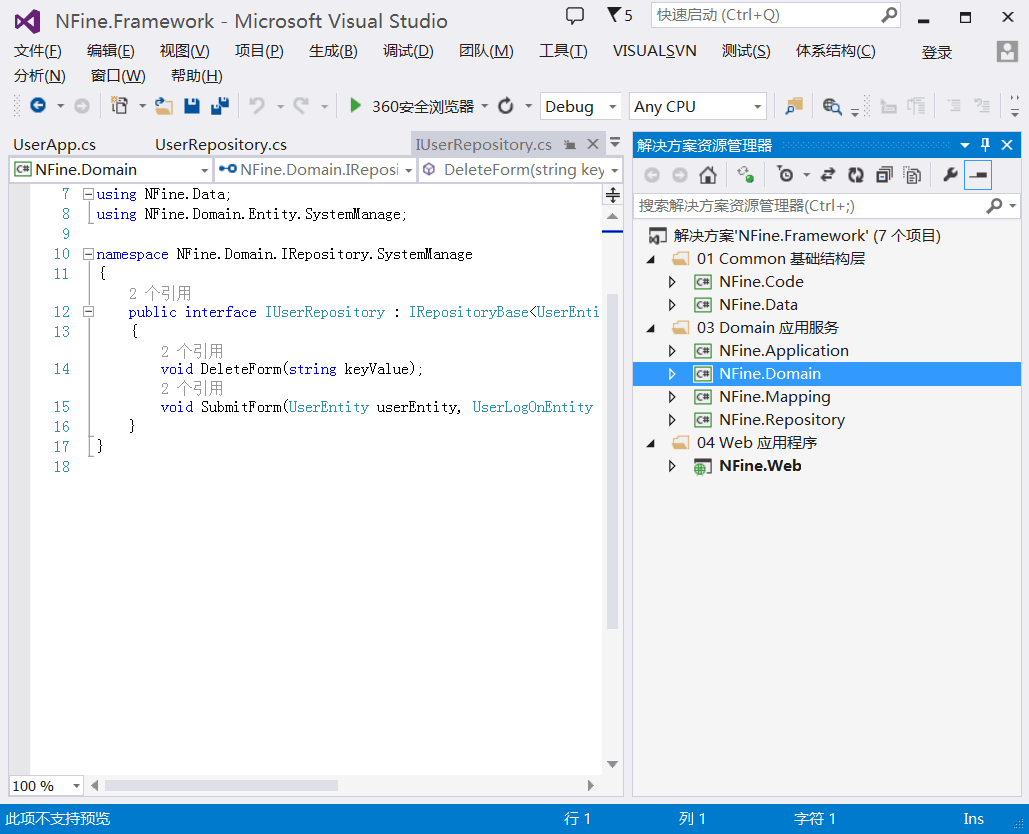
Task: Click the feedback speech bubble icon
Action: pos(575,15)
